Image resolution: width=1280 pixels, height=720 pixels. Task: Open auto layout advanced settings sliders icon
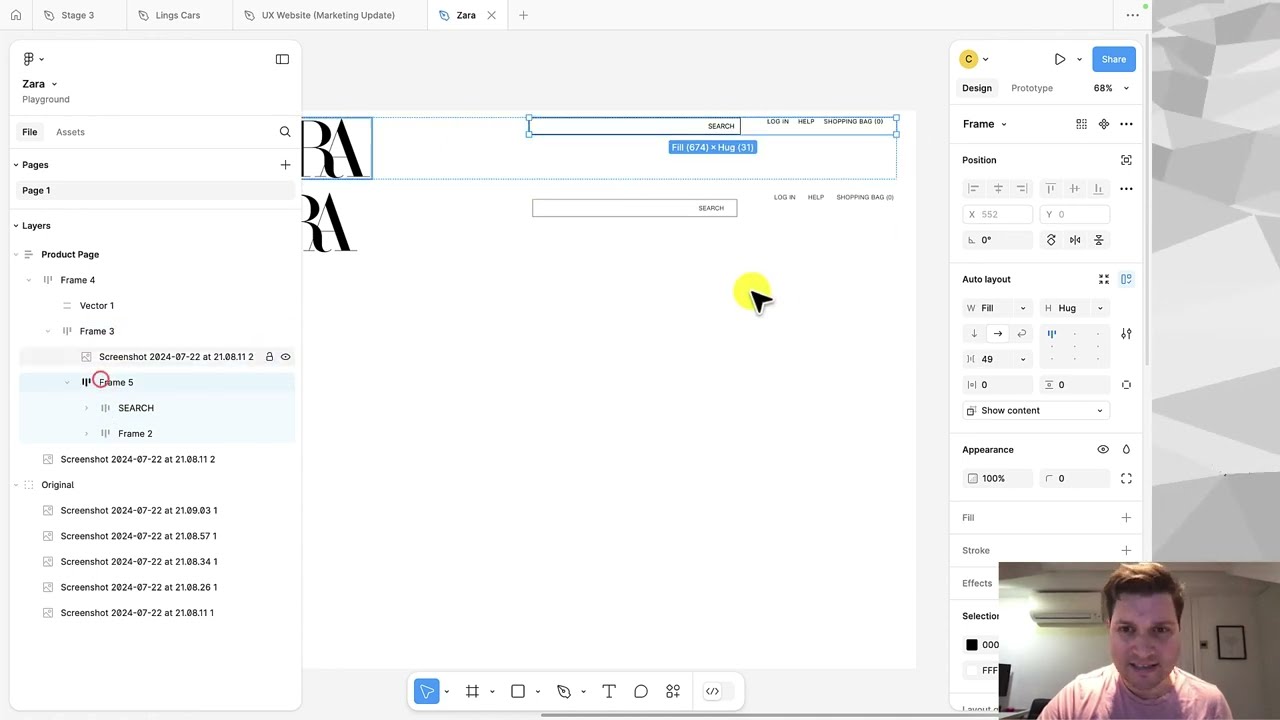[1126, 334]
